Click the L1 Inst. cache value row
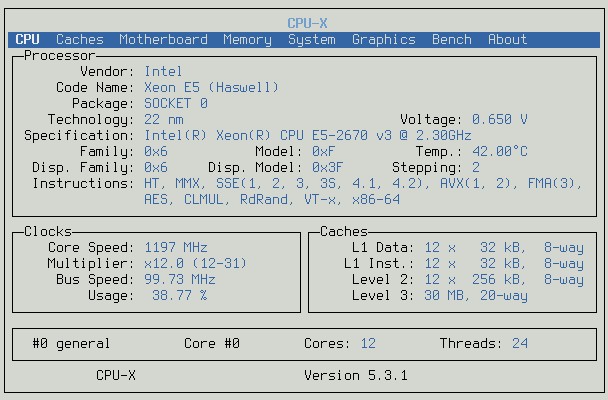This screenshot has height=400, width=608. (504, 264)
